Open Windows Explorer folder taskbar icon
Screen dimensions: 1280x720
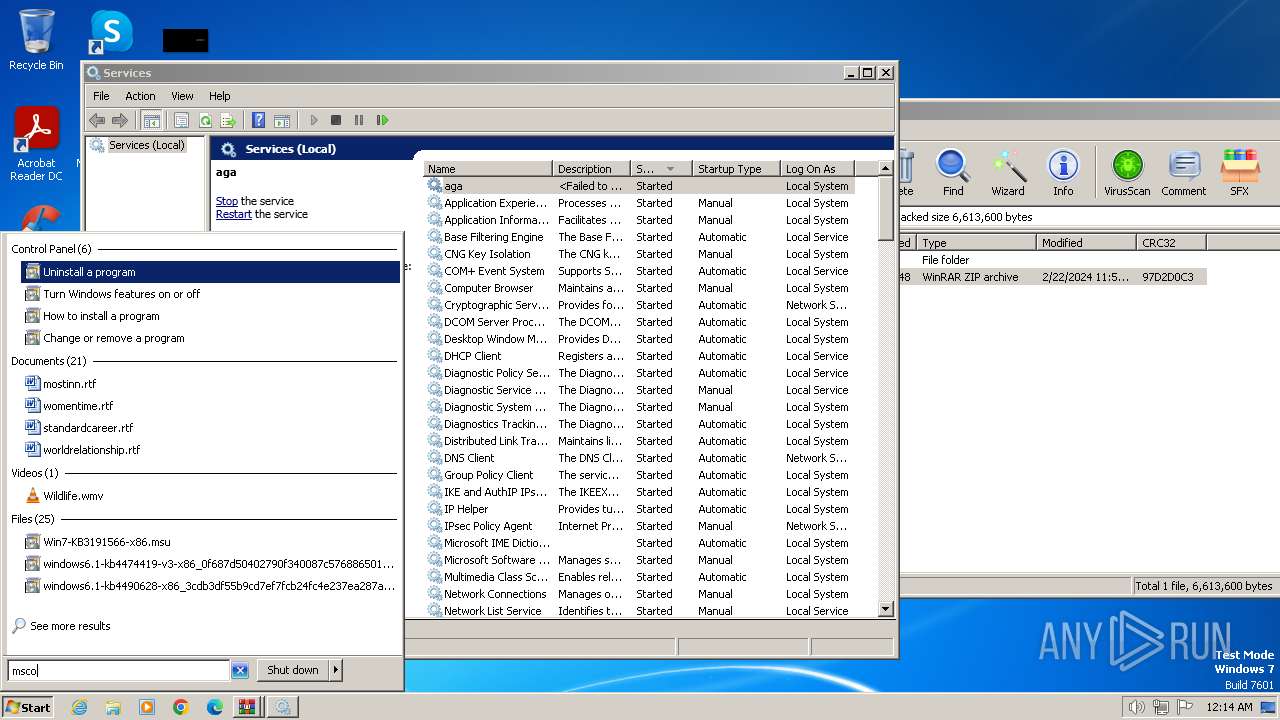[113, 707]
